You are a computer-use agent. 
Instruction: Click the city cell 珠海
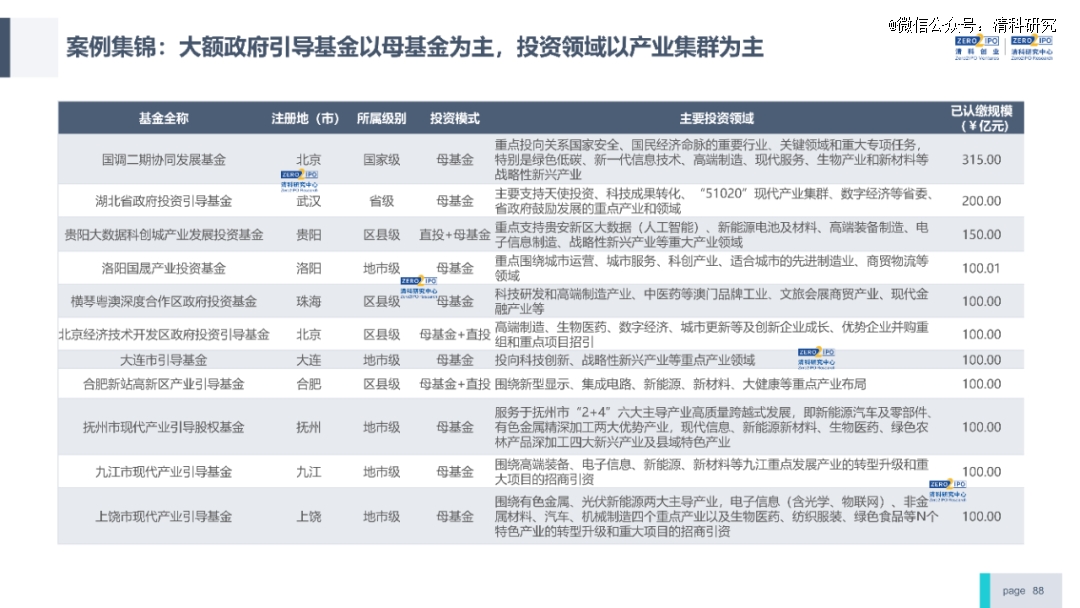pyautogui.click(x=309, y=302)
